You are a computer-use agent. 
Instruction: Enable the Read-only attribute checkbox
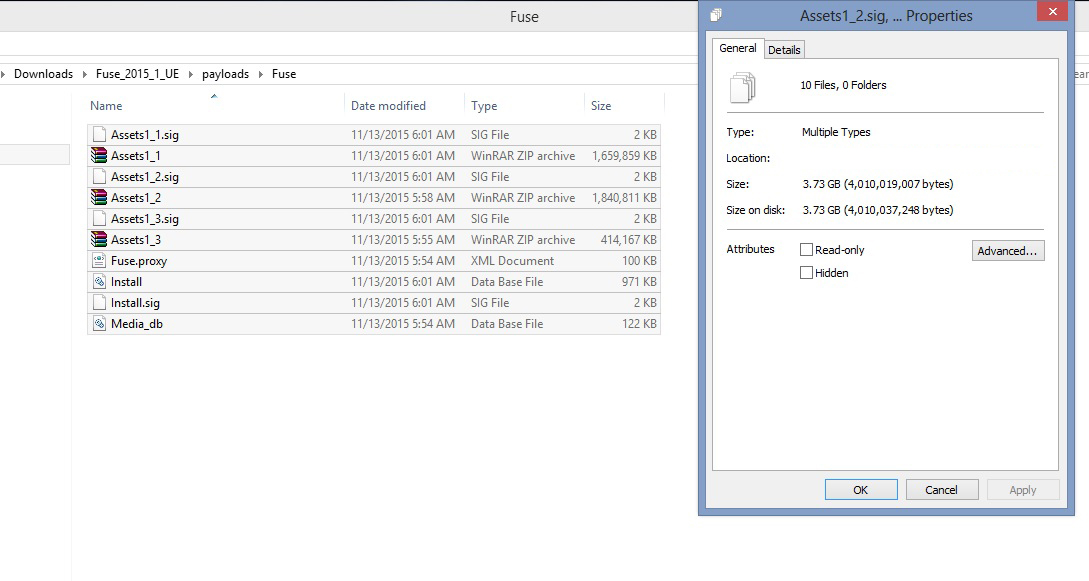pyautogui.click(x=806, y=250)
